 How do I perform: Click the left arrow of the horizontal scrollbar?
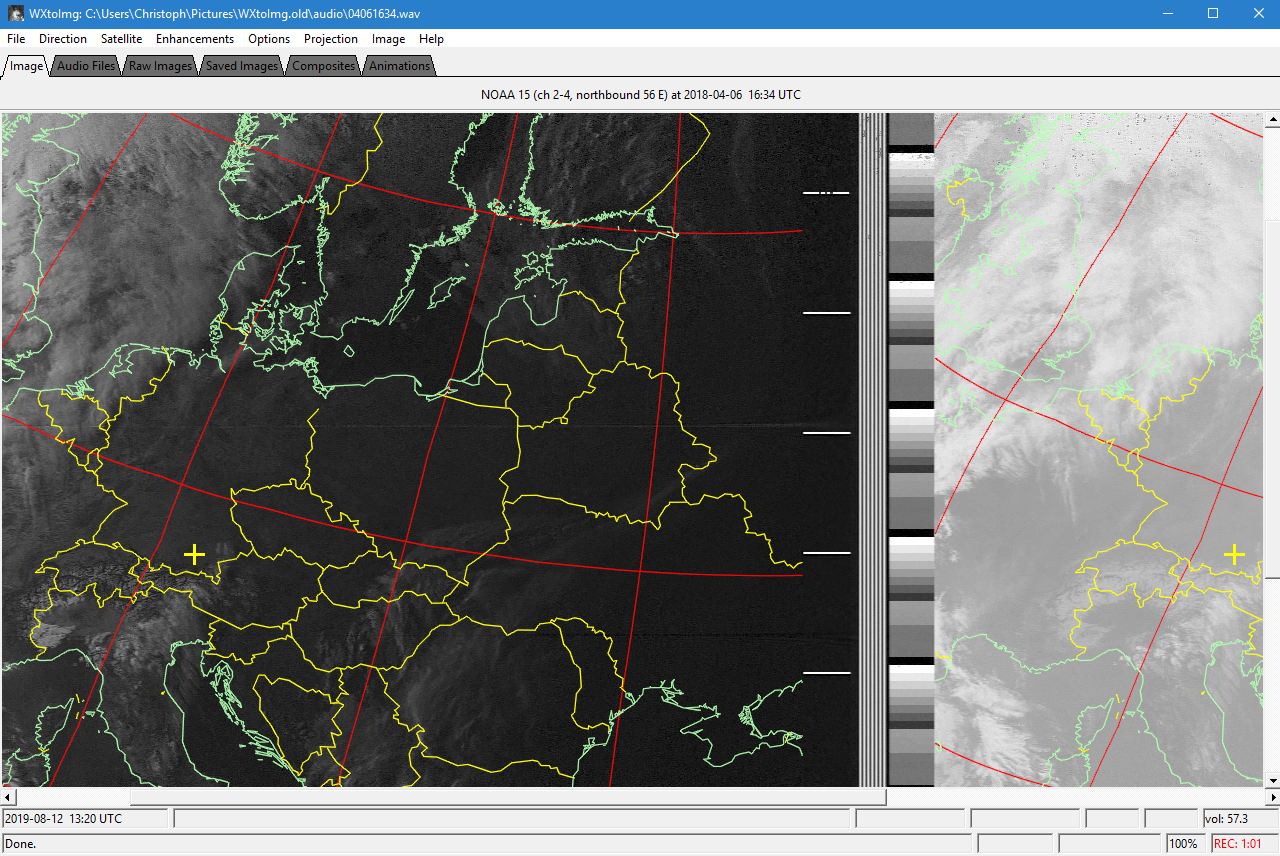pyautogui.click(x=8, y=797)
